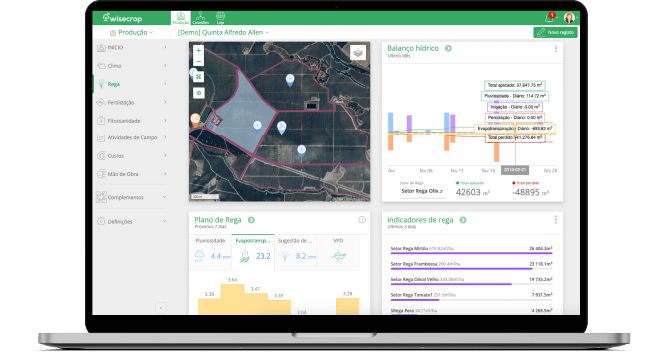This screenshot has height=360, width=666.
Task: Expand the Início menu chevron
Action: (x=165, y=47)
